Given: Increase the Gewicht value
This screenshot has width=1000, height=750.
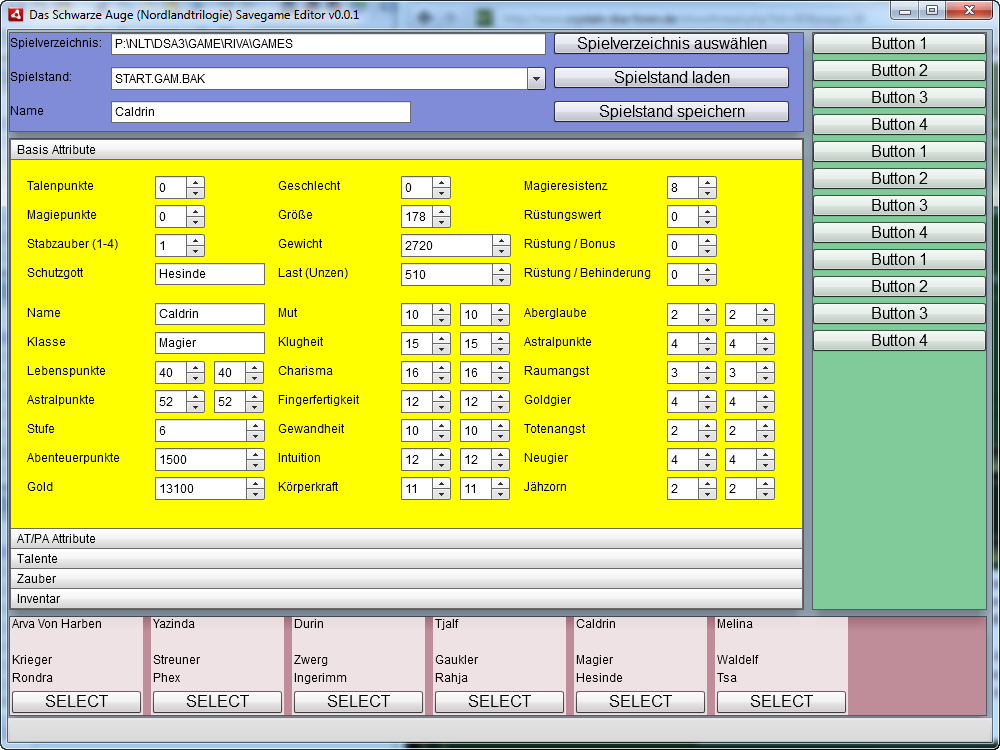Looking at the screenshot, I should (x=501, y=240).
